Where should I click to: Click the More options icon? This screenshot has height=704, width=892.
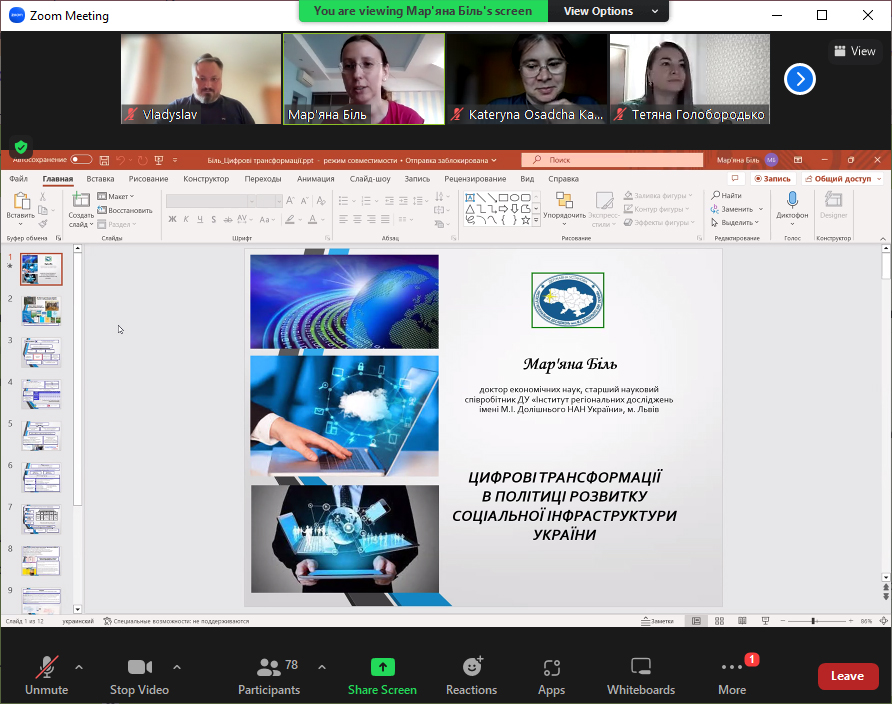(x=732, y=668)
